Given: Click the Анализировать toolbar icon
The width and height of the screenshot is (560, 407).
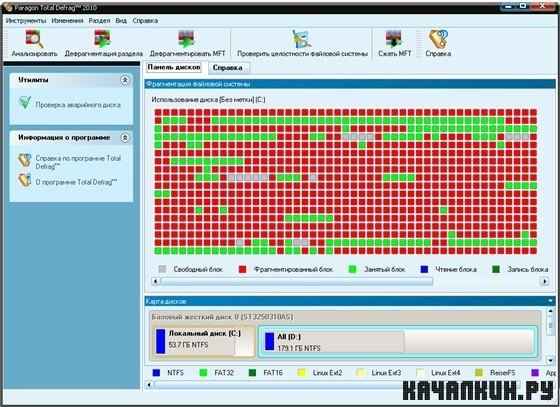Looking at the screenshot, I should [35, 39].
